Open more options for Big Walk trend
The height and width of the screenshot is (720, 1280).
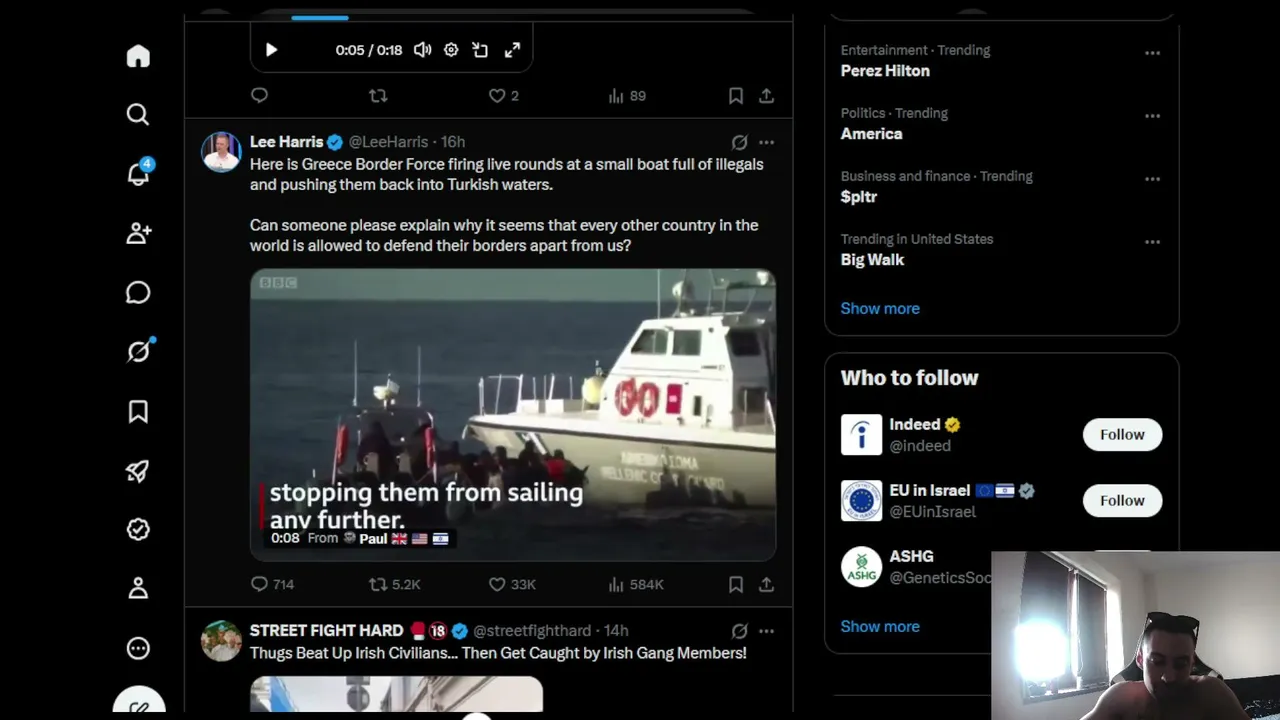pyautogui.click(x=1152, y=242)
